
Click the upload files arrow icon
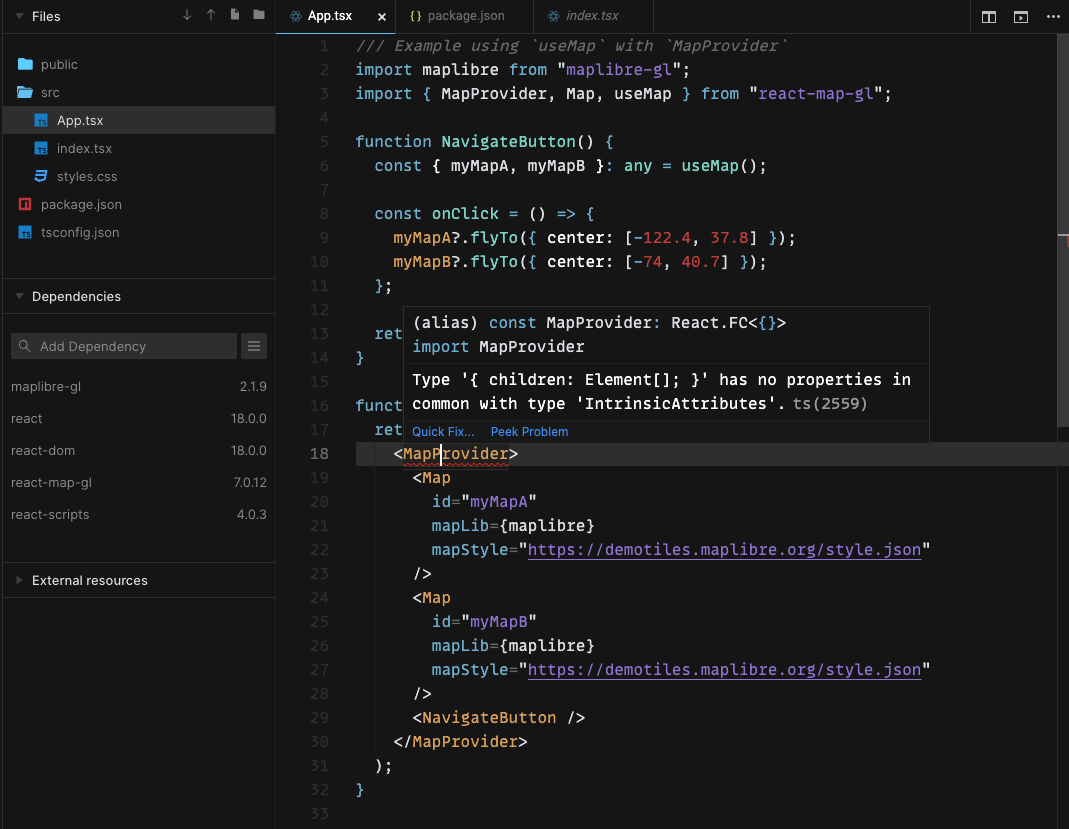[x=210, y=16]
